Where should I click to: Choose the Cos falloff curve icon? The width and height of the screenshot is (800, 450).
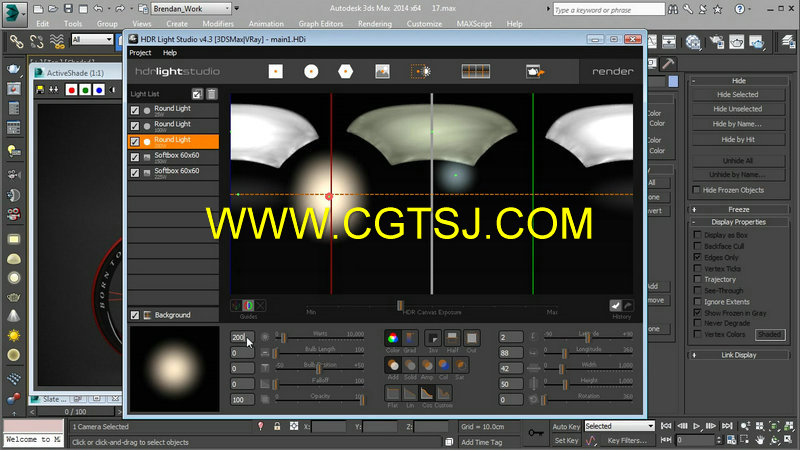(x=427, y=393)
